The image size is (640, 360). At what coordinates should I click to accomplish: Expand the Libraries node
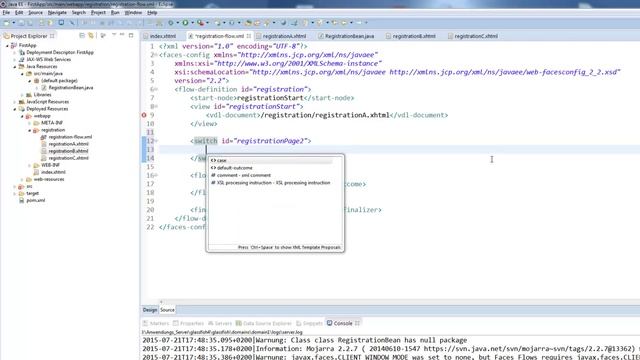[22, 95]
